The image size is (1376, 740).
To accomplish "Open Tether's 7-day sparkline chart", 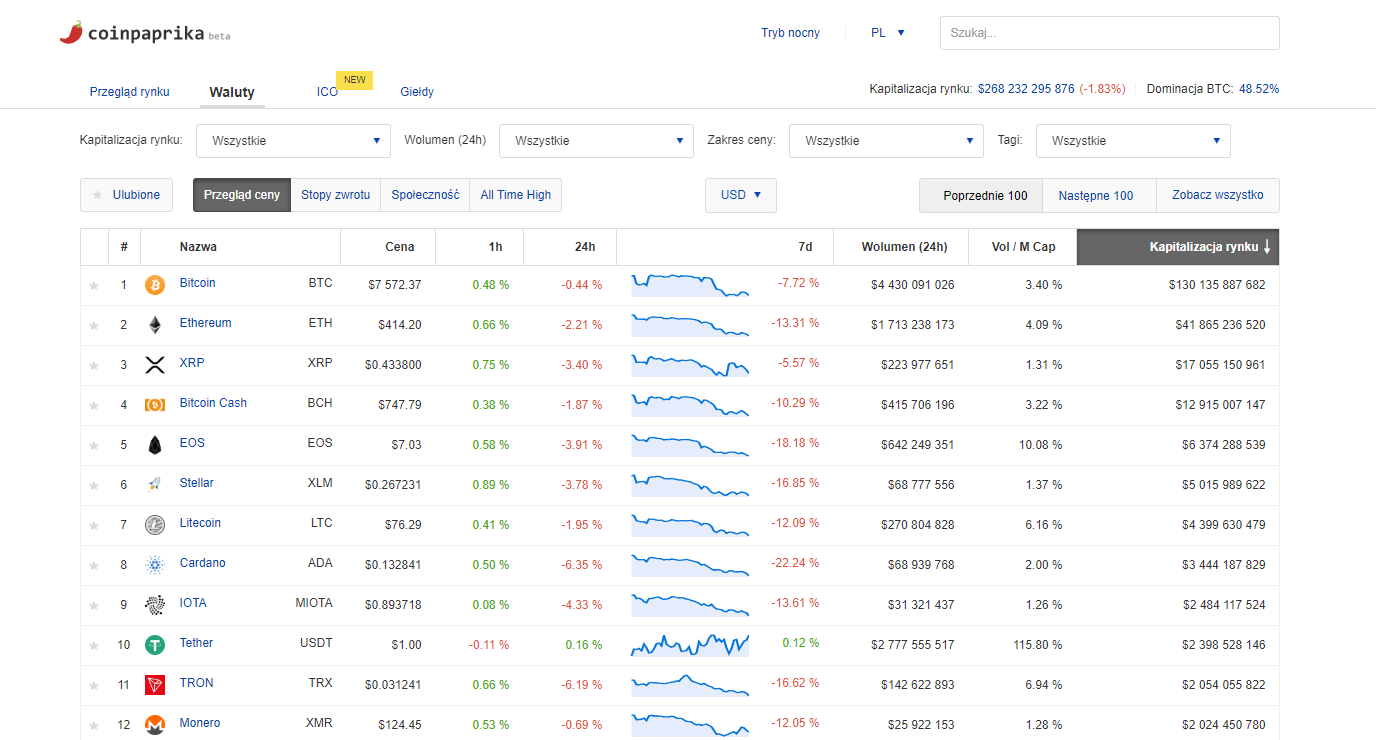I will click(690, 645).
